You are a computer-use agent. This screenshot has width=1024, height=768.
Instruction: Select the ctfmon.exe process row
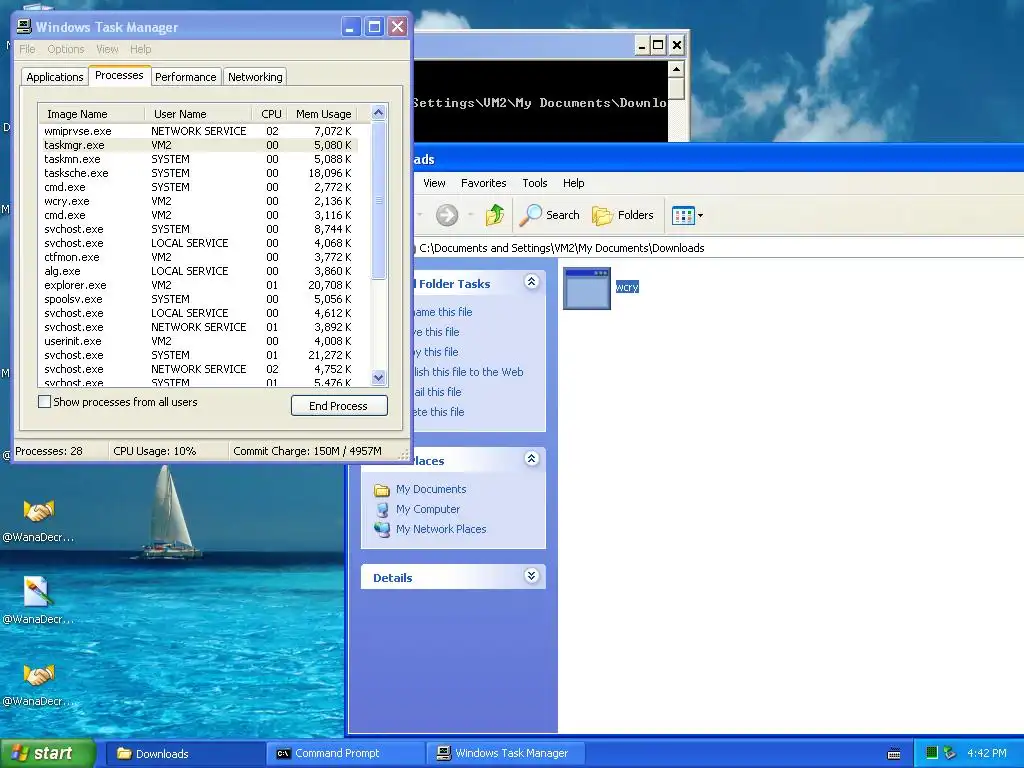(x=199, y=257)
